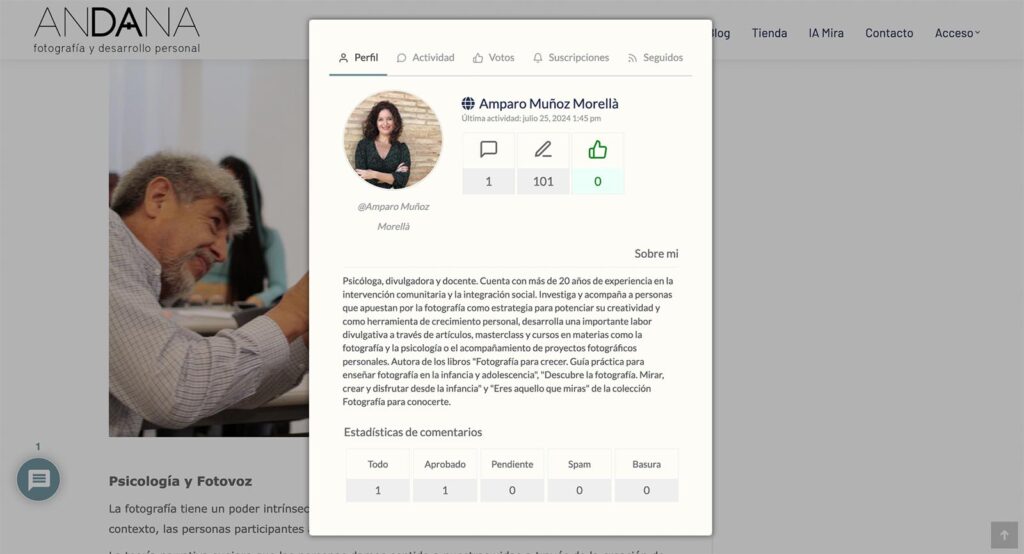Click the @Amparo Muñoz Morellà username
Image resolution: width=1024 pixels, height=554 pixels.
[393, 216]
